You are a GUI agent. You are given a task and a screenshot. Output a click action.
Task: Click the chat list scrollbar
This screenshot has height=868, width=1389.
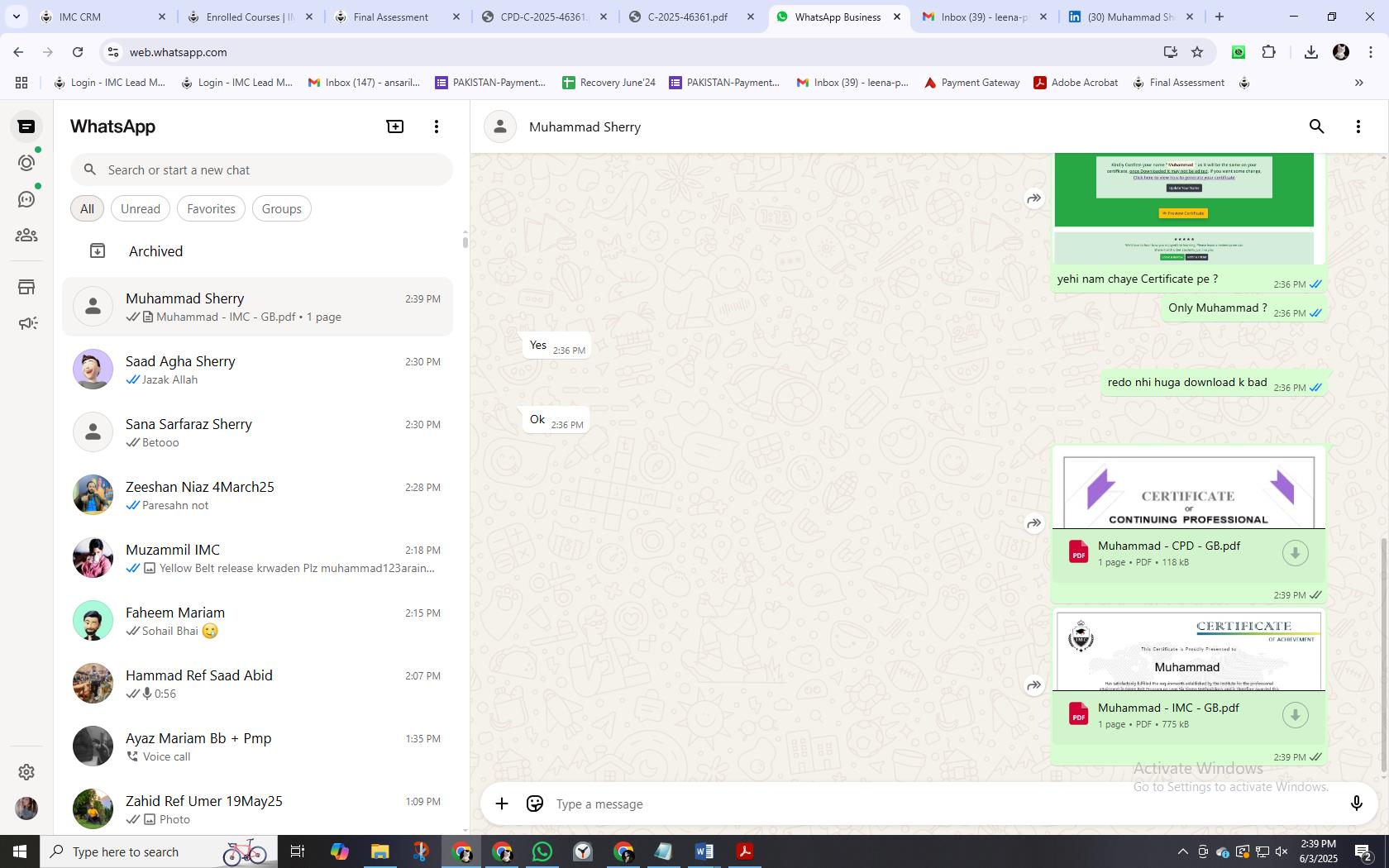465,241
